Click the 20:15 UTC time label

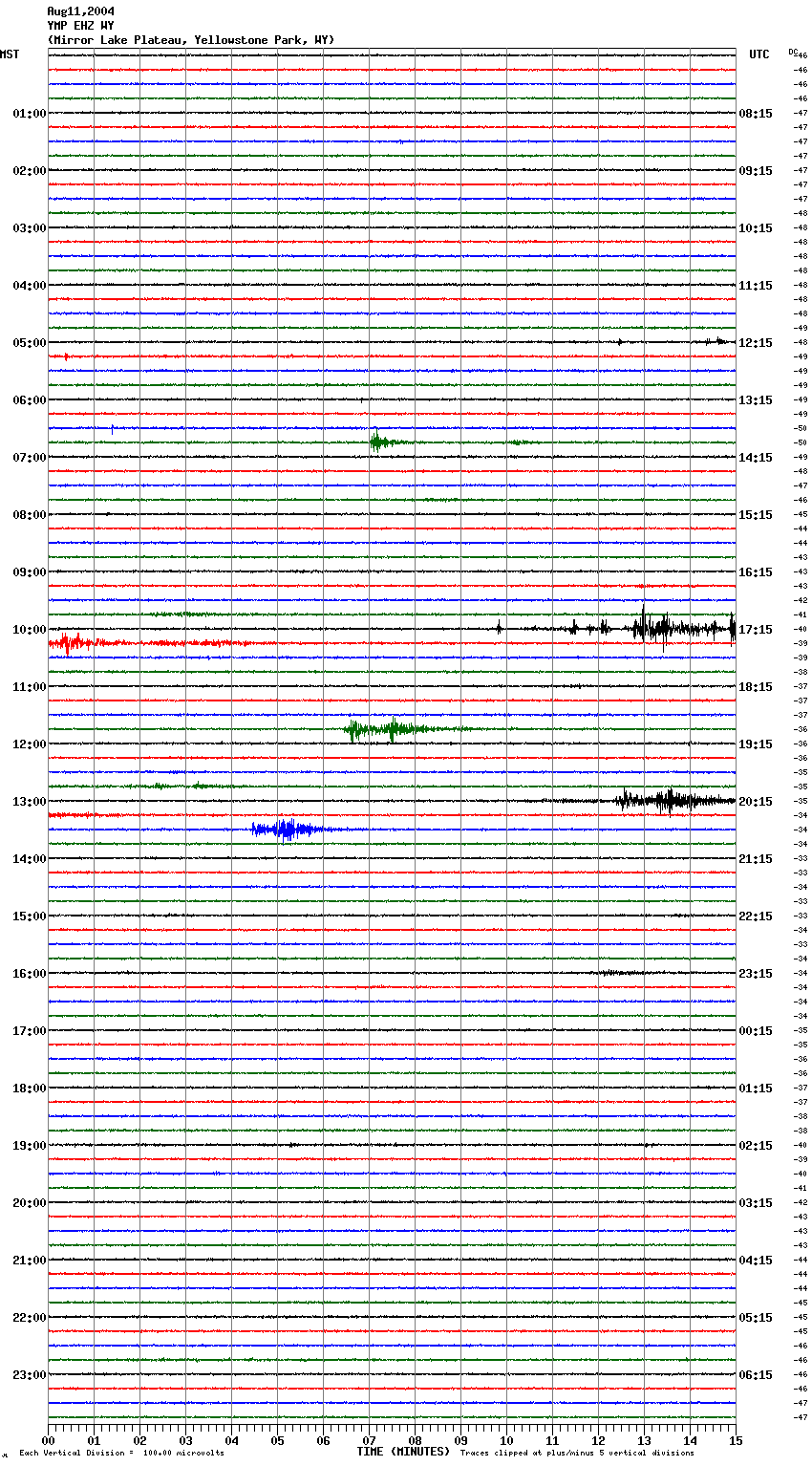756,802
